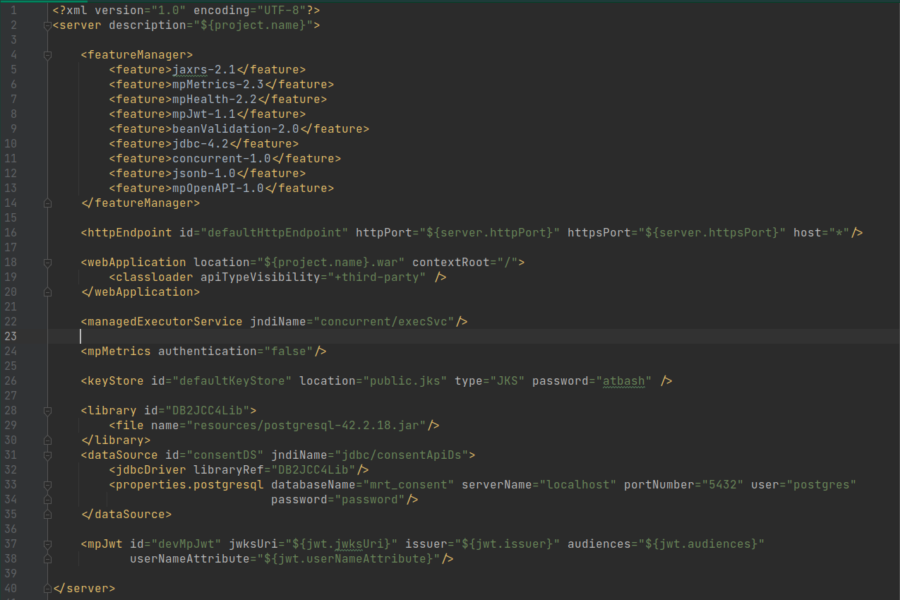Collapse the consentDS dataSource block
Screen dimensions: 900x600
(x=46, y=454)
